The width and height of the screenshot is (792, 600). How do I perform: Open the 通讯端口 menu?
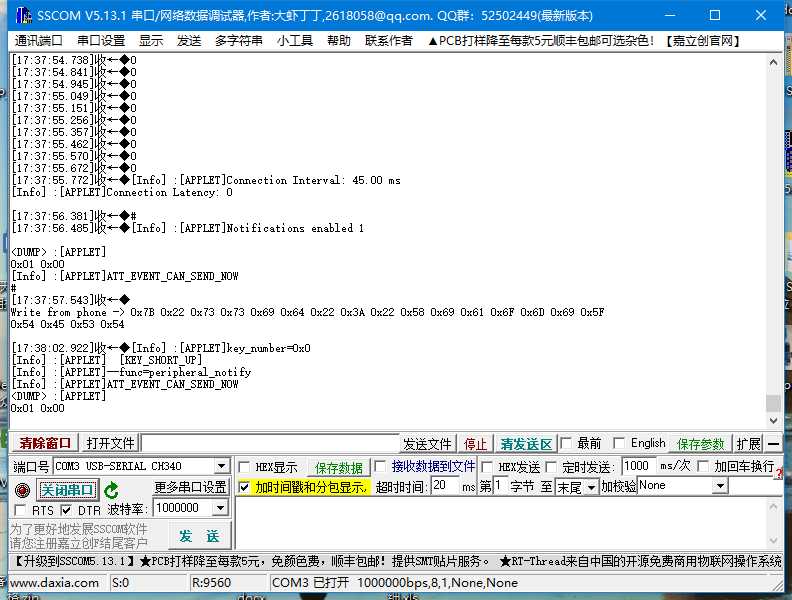point(38,40)
